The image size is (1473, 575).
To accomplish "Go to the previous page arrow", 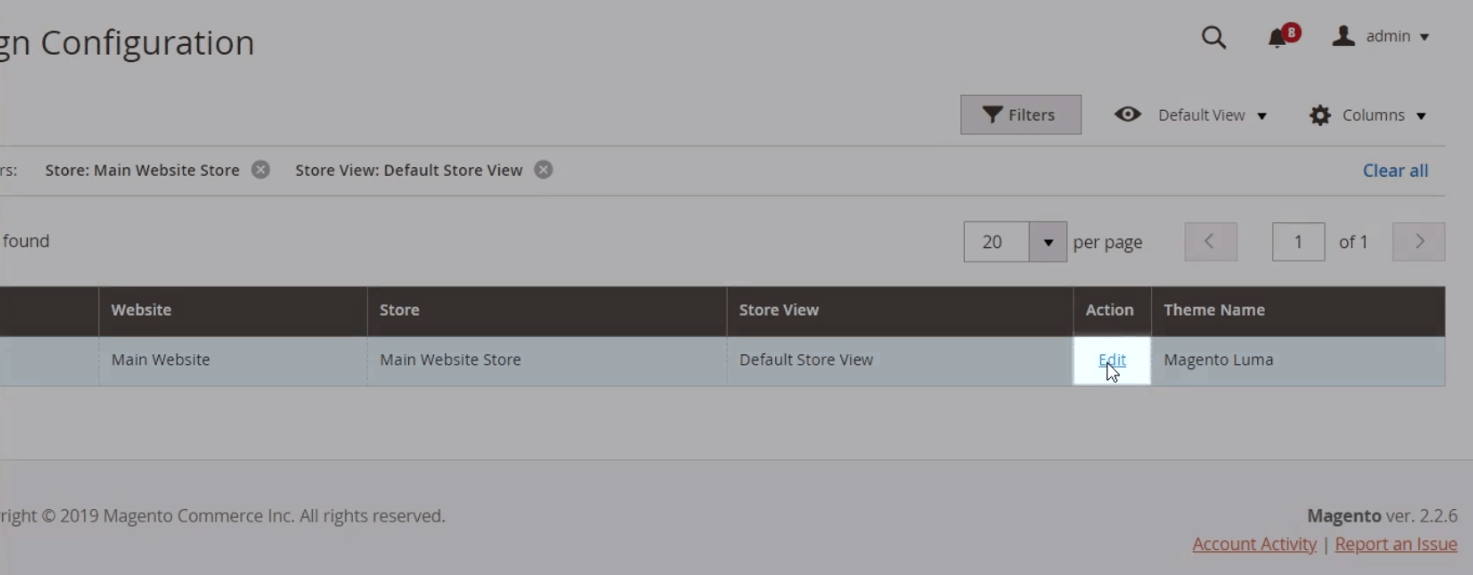I will pyautogui.click(x=1210, y=241).
